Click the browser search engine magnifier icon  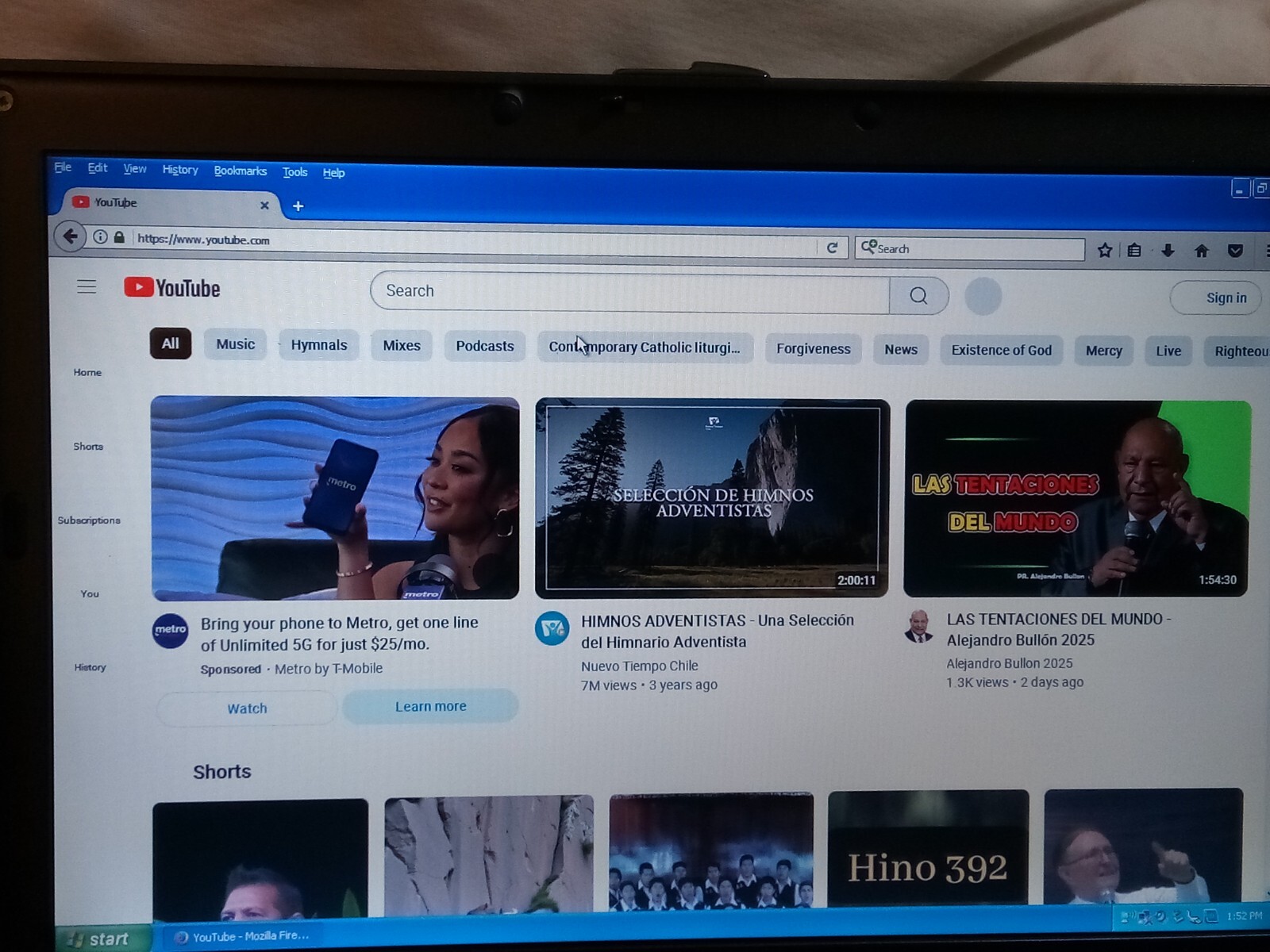868,247
